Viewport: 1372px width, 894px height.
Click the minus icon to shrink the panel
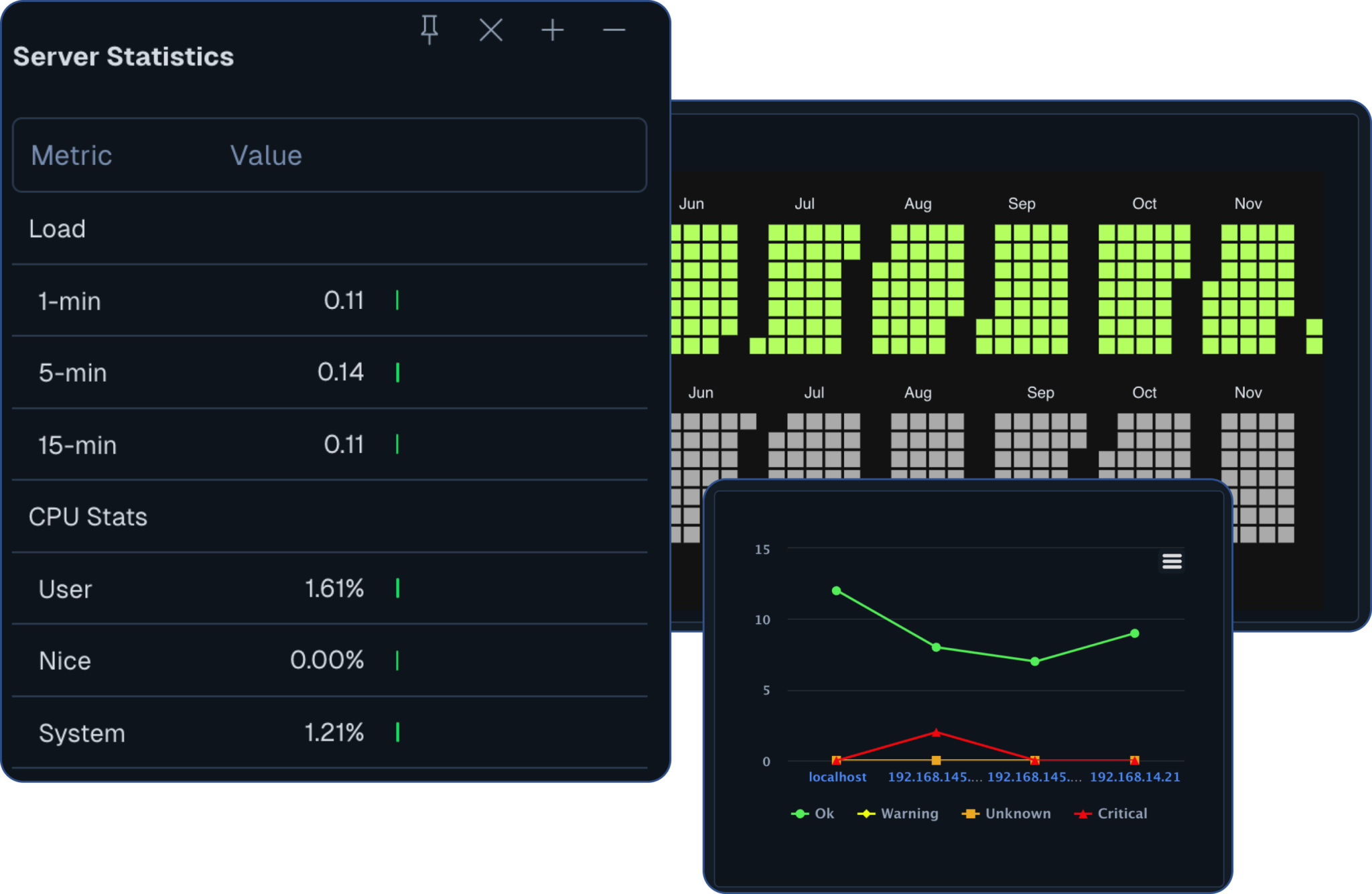click(x=613, y=29)
